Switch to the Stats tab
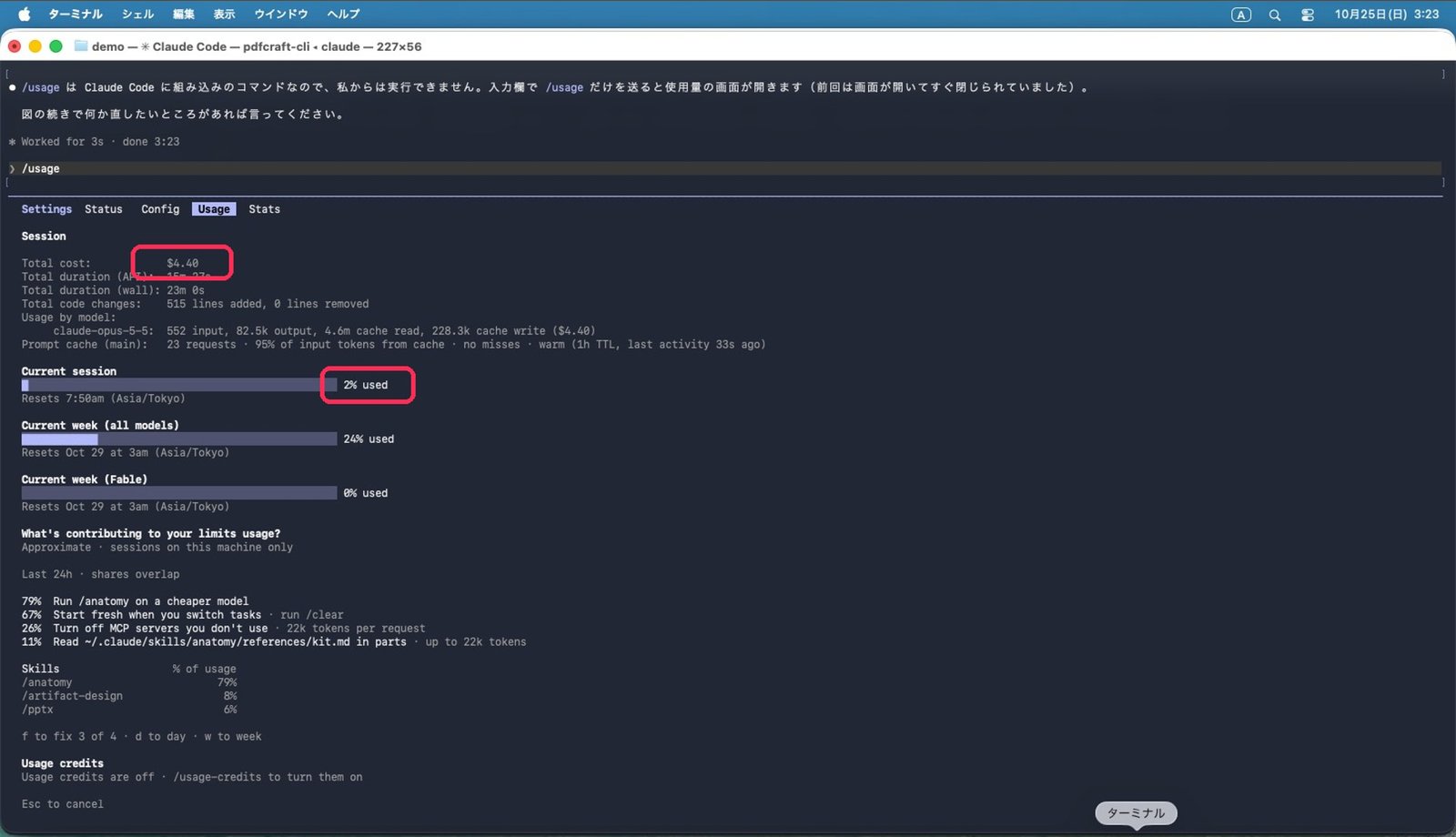This screenshot has height=837, width=1456. [x=265, y=209]
